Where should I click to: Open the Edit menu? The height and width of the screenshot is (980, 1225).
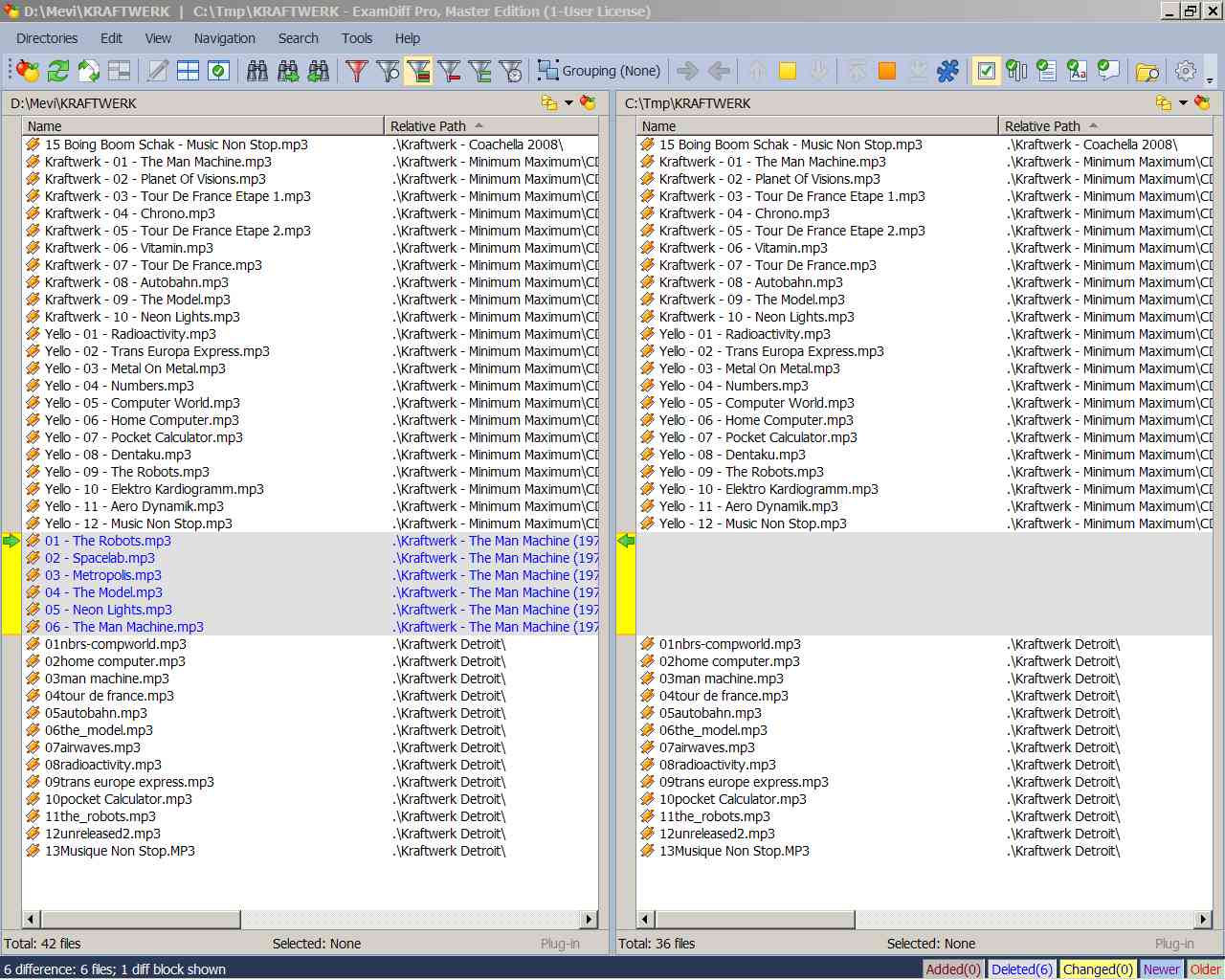112,38
